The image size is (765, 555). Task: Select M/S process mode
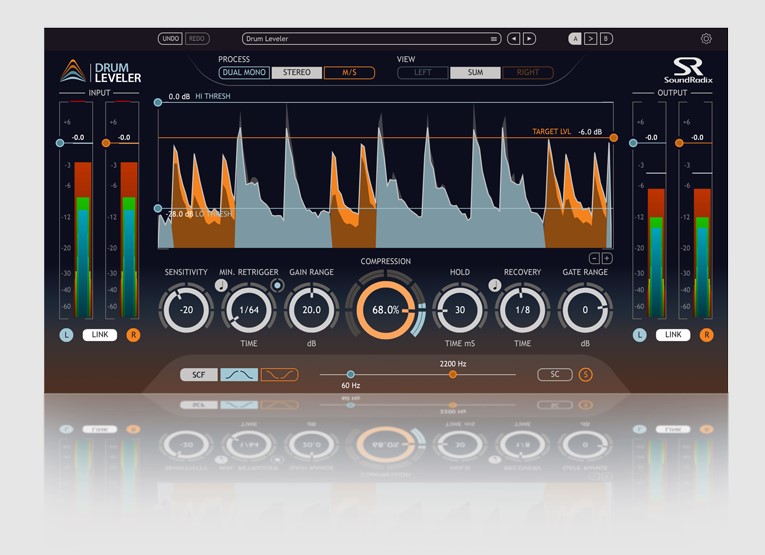point(349,73)
